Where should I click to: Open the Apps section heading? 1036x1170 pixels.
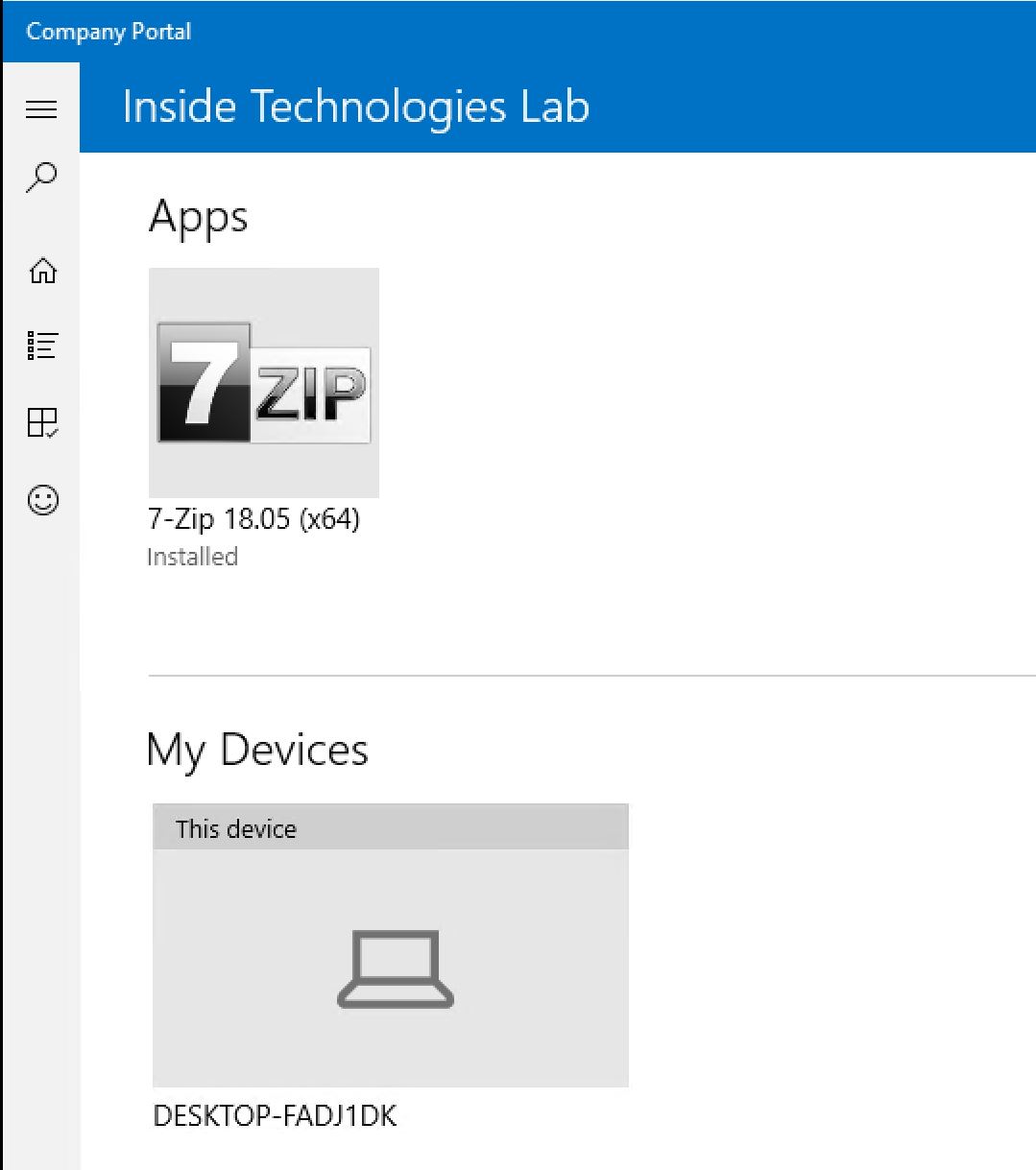click(199, 217)
